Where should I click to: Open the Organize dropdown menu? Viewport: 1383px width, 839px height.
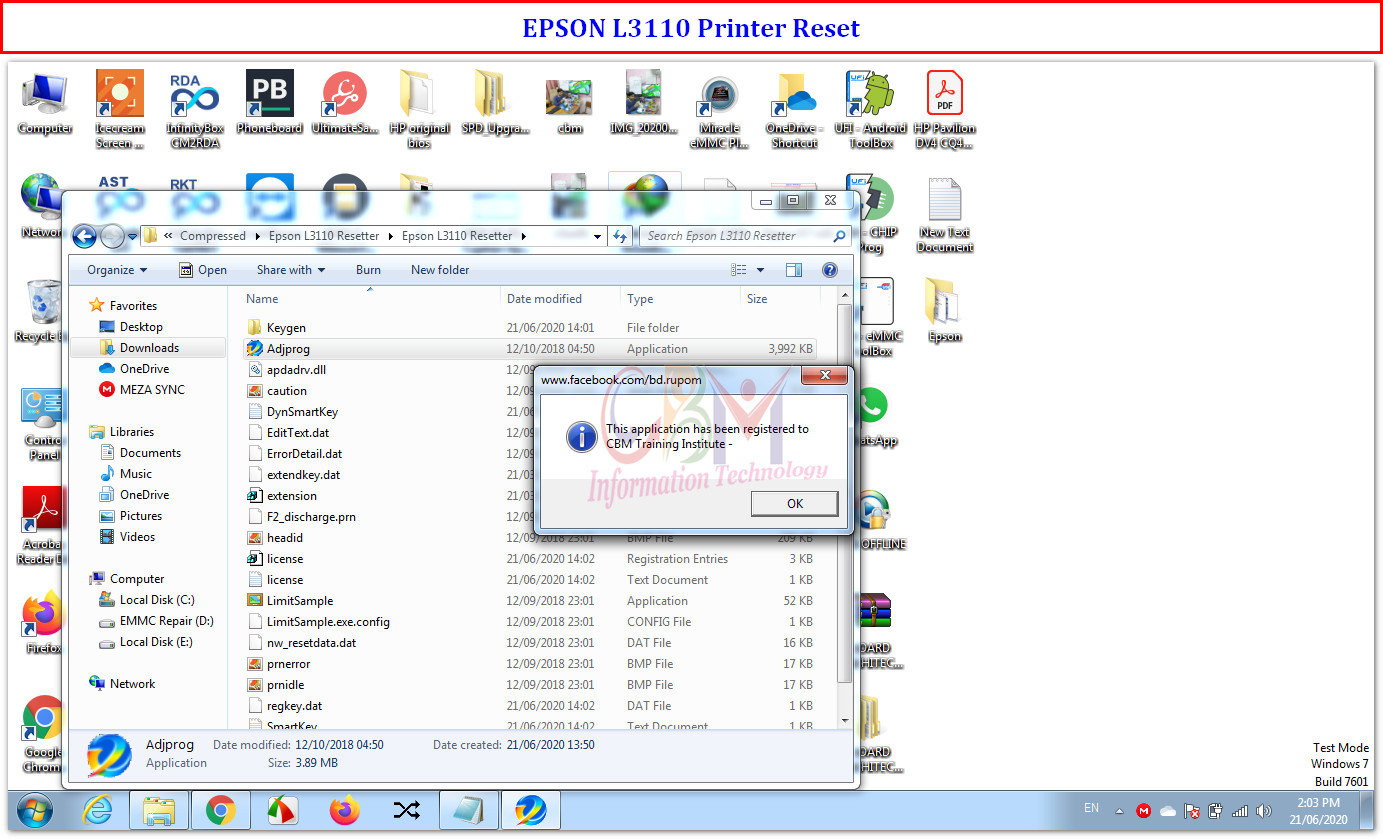tap(116, 269)
